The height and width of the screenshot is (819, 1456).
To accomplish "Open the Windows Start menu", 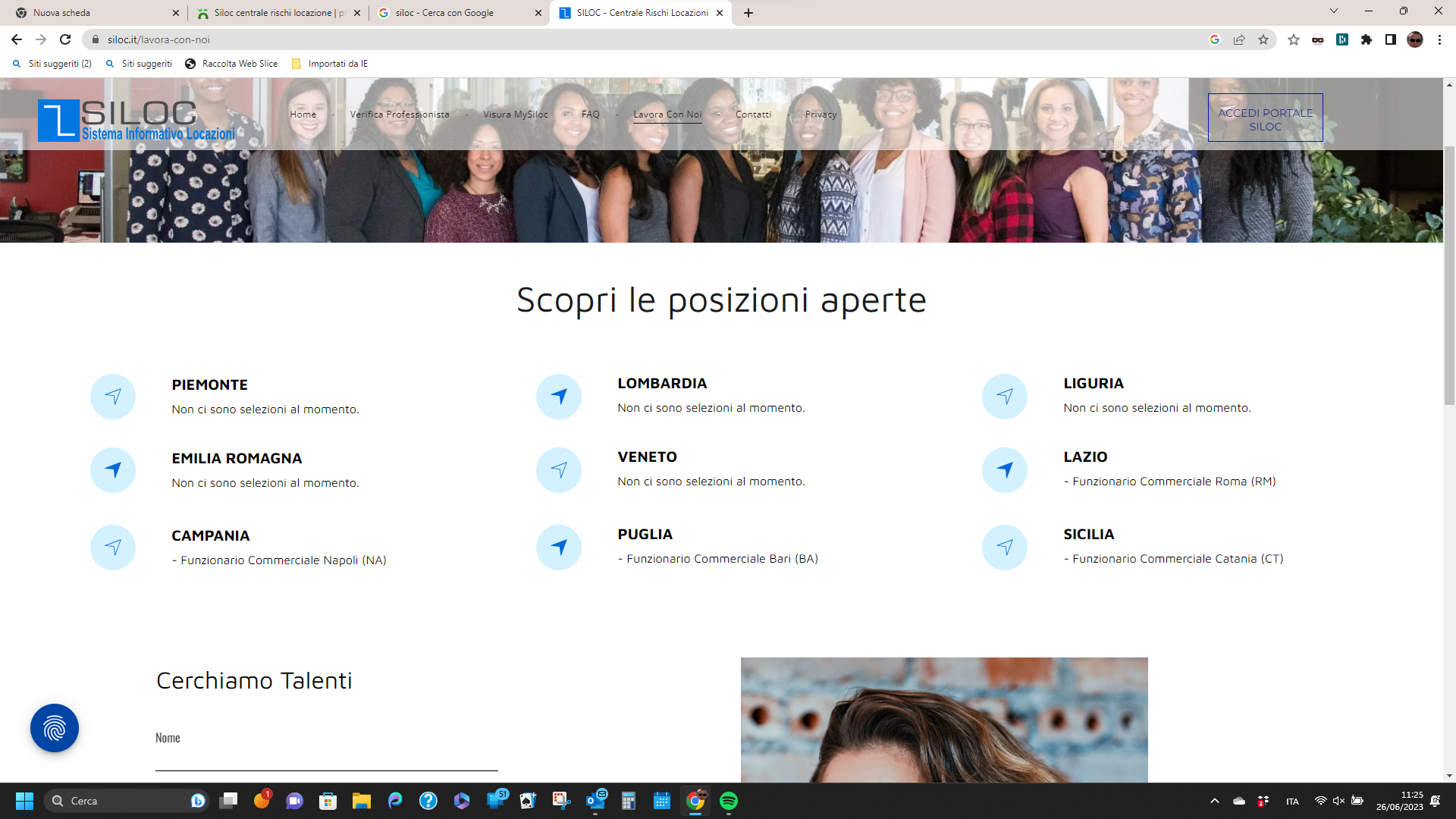I will 24,801.
